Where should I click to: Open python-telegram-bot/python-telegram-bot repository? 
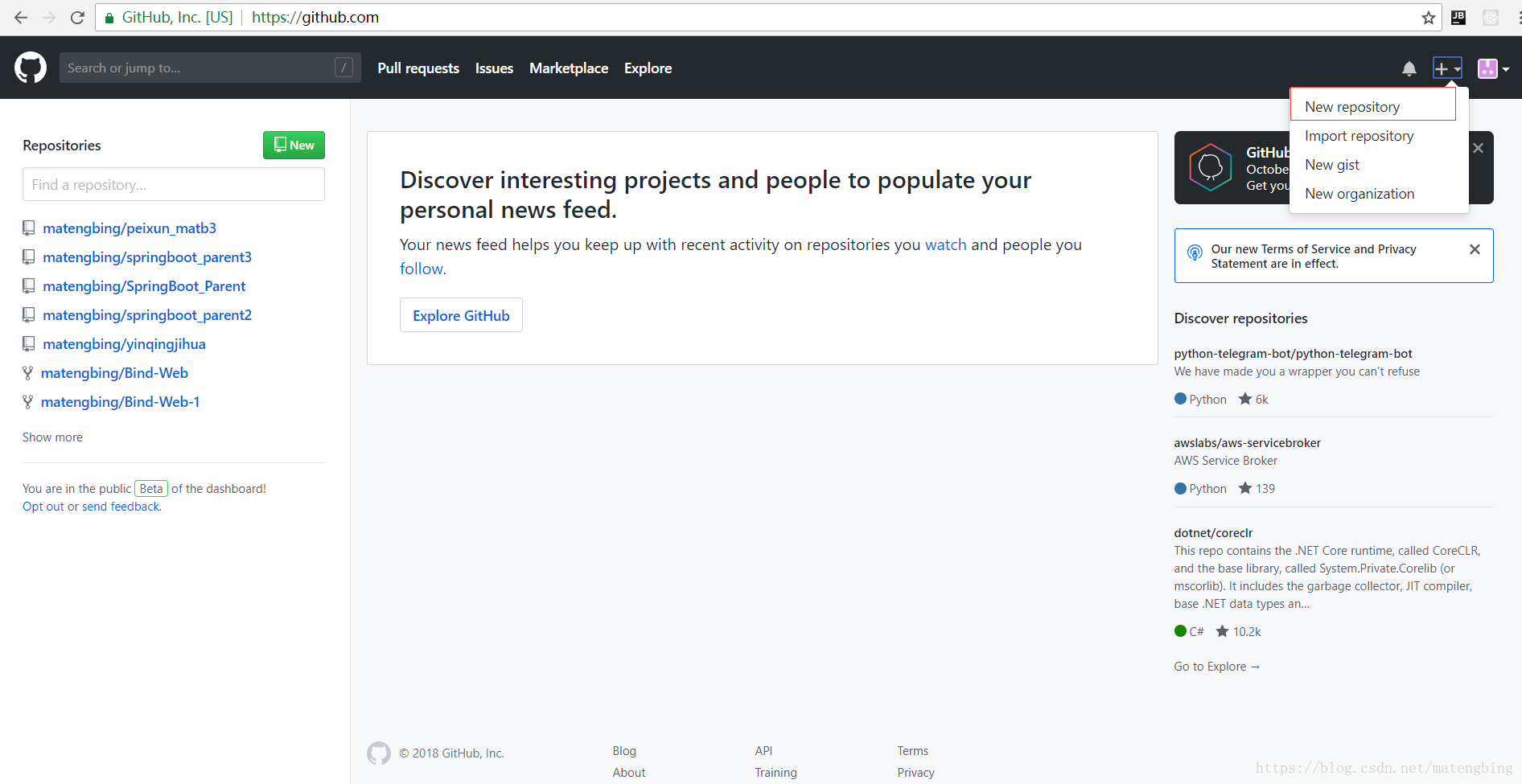pyautogui.click(x=1293, y=354)
